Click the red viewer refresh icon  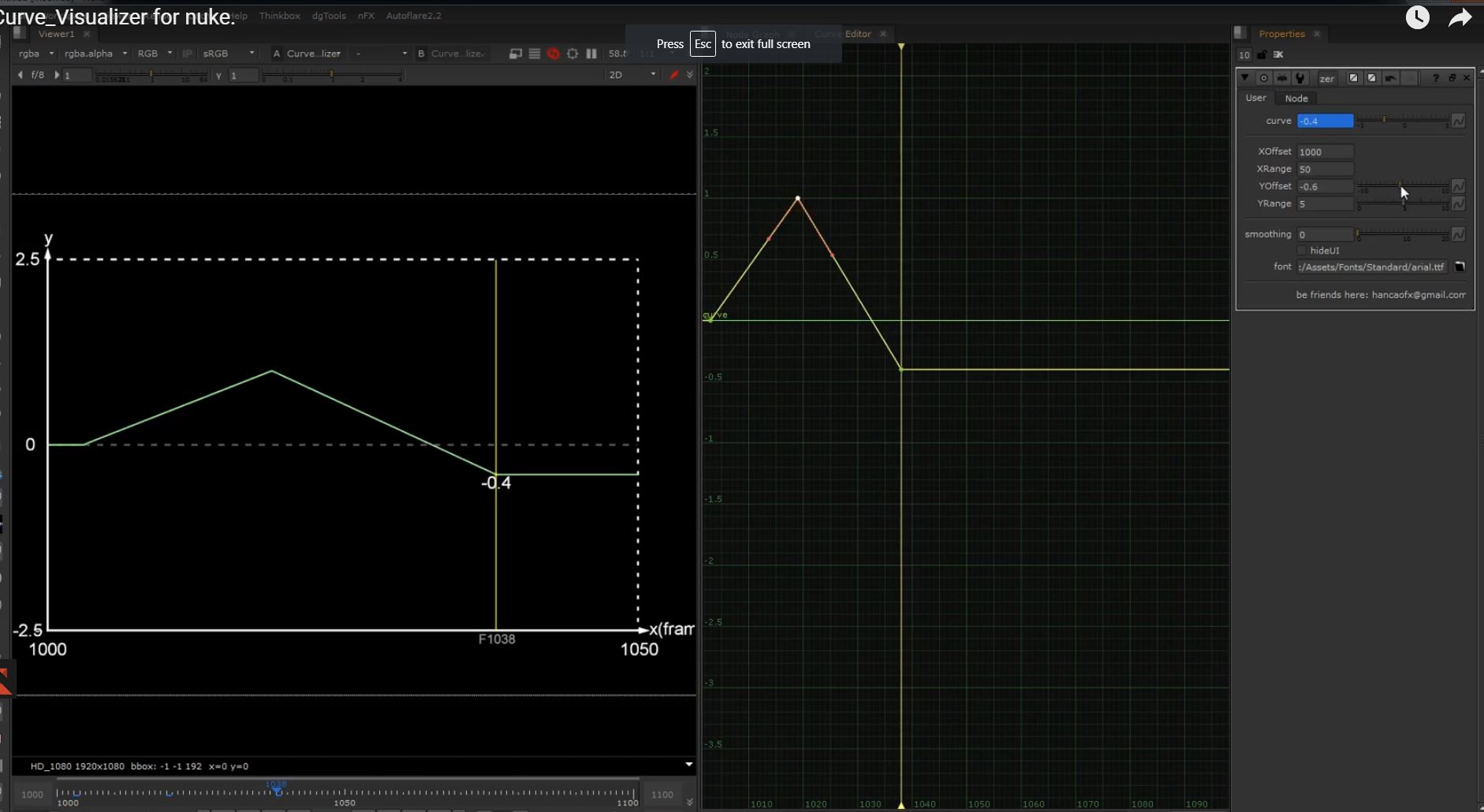[553, 54]
